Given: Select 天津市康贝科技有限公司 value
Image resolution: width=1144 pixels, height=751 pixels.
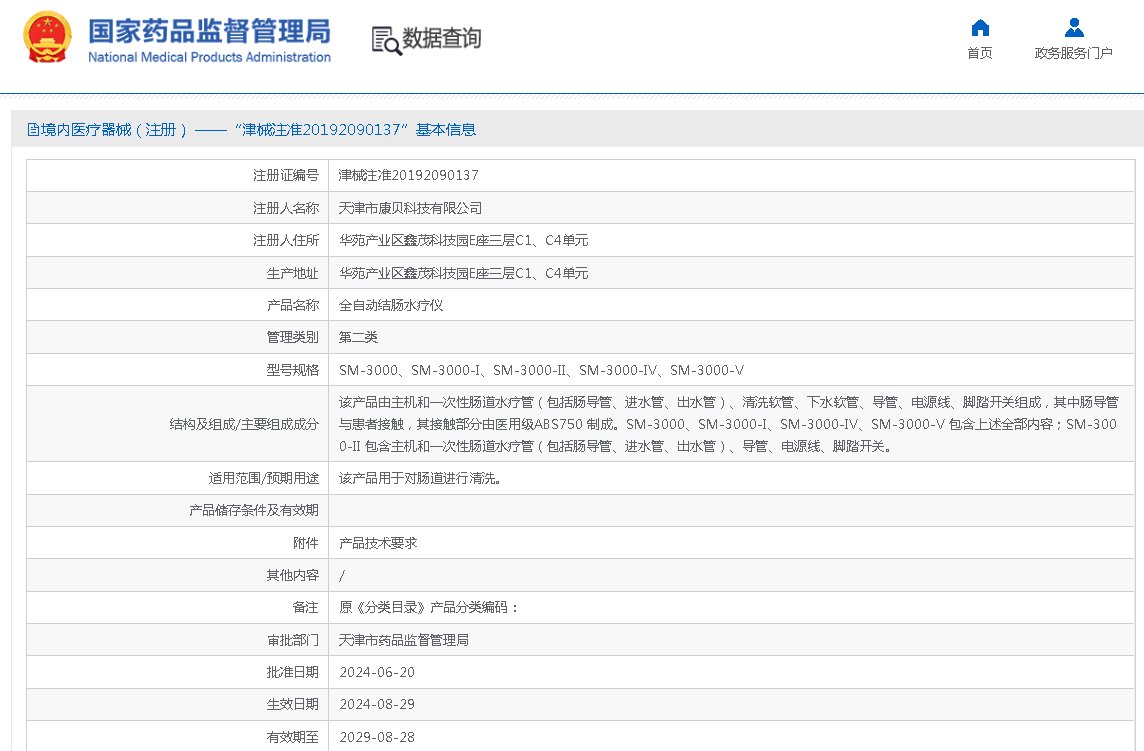Looking at the screenshot, I should [410, 208].
